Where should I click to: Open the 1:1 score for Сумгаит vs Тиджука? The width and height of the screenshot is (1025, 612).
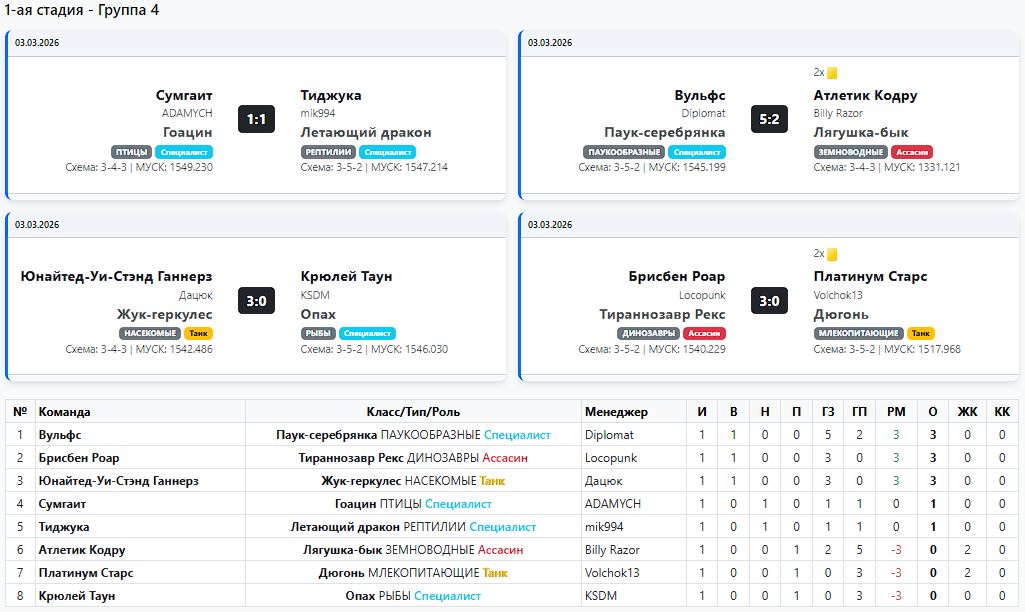pyautogui.click(x=256, y=120)
